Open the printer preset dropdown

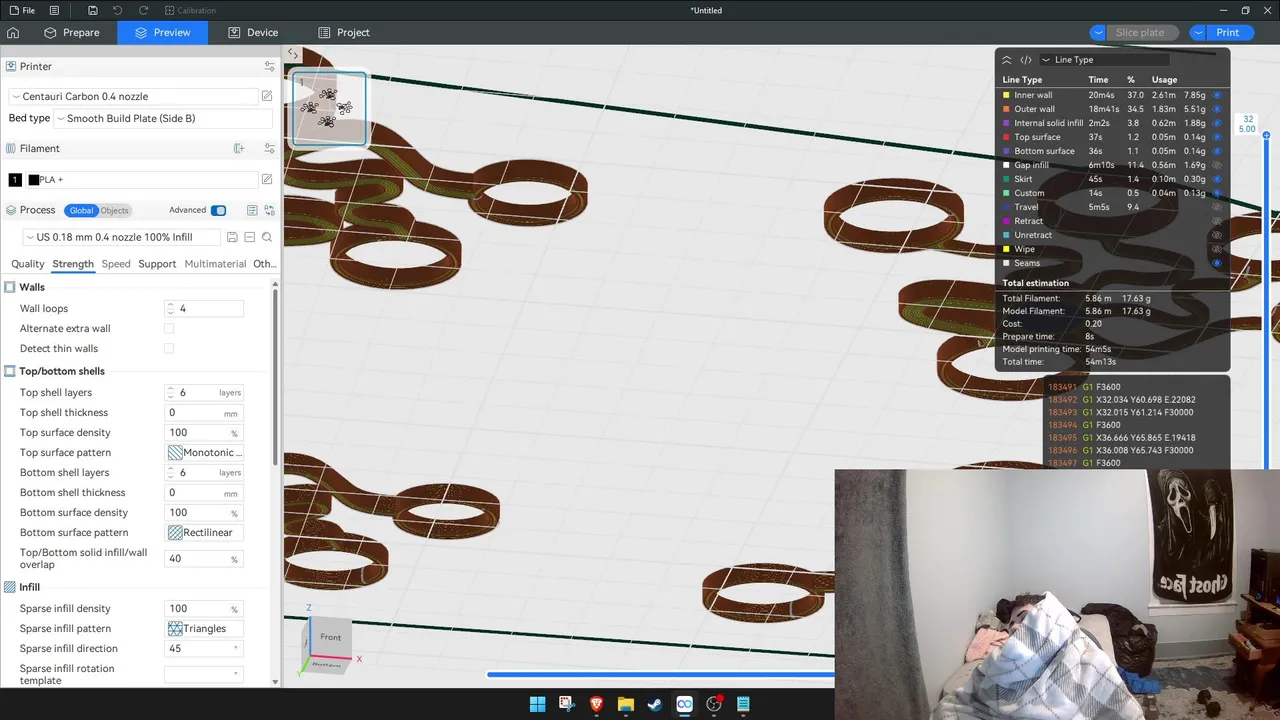pos(134,96)
